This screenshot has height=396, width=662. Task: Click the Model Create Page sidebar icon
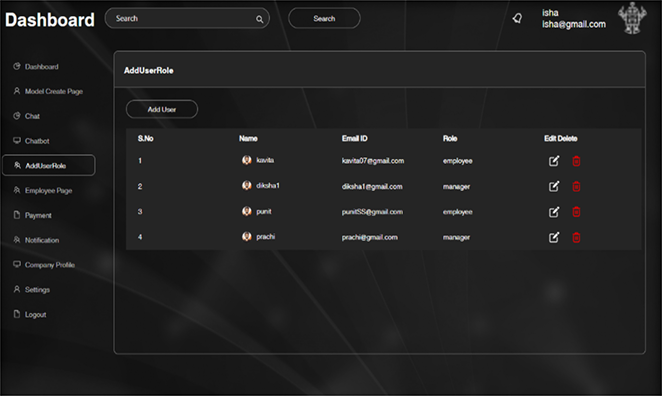(17, 91)
